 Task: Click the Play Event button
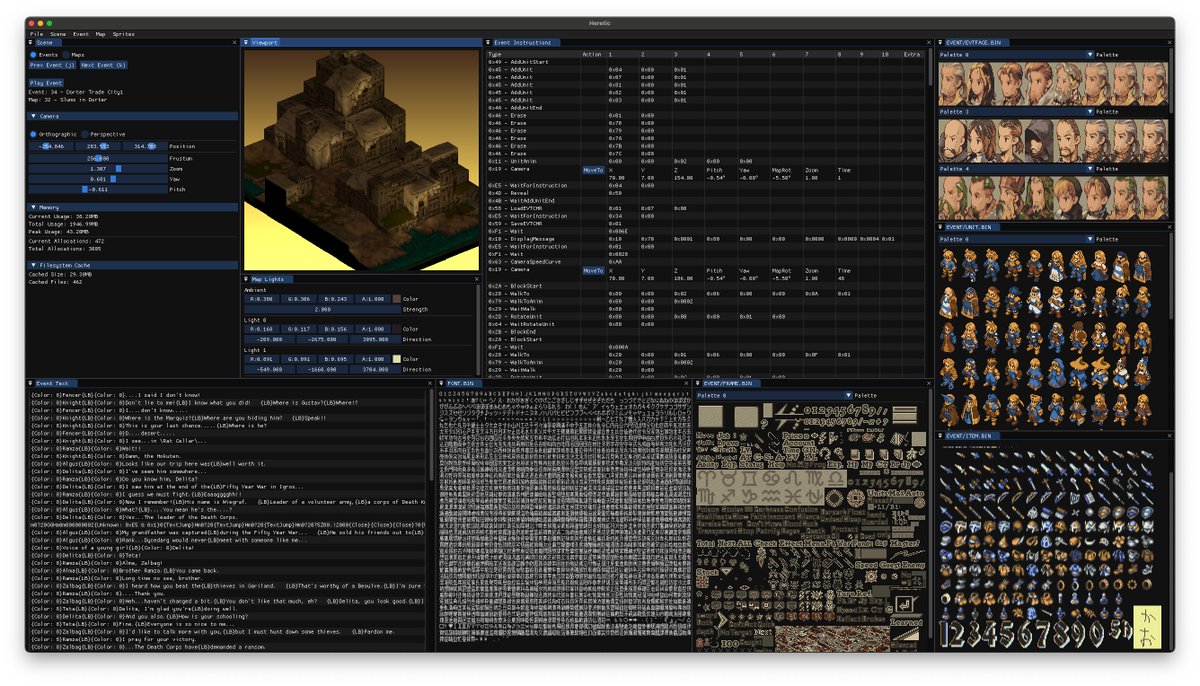tap(46, 82)
